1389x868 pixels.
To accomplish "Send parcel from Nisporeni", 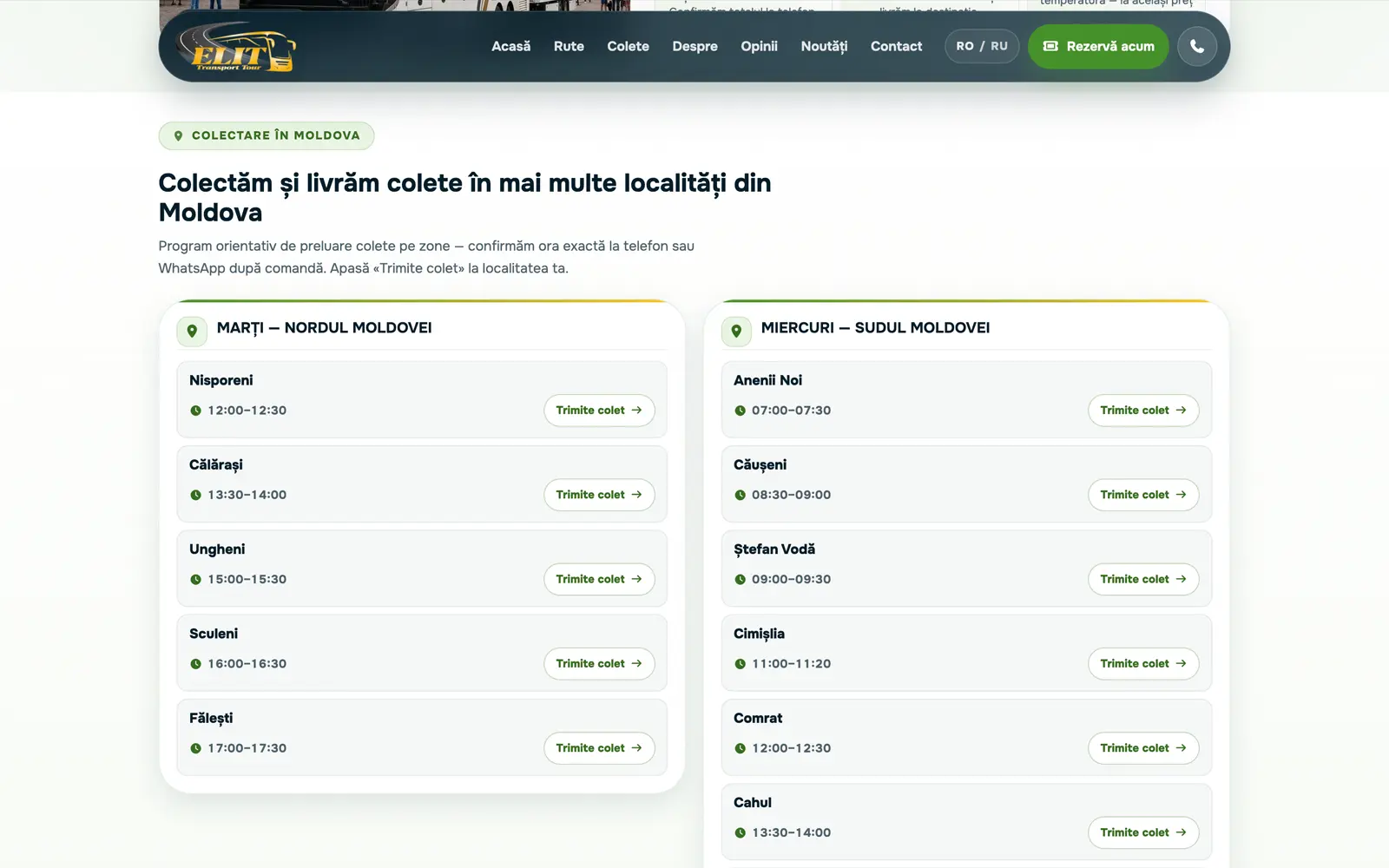I will [x=599, y=411].
